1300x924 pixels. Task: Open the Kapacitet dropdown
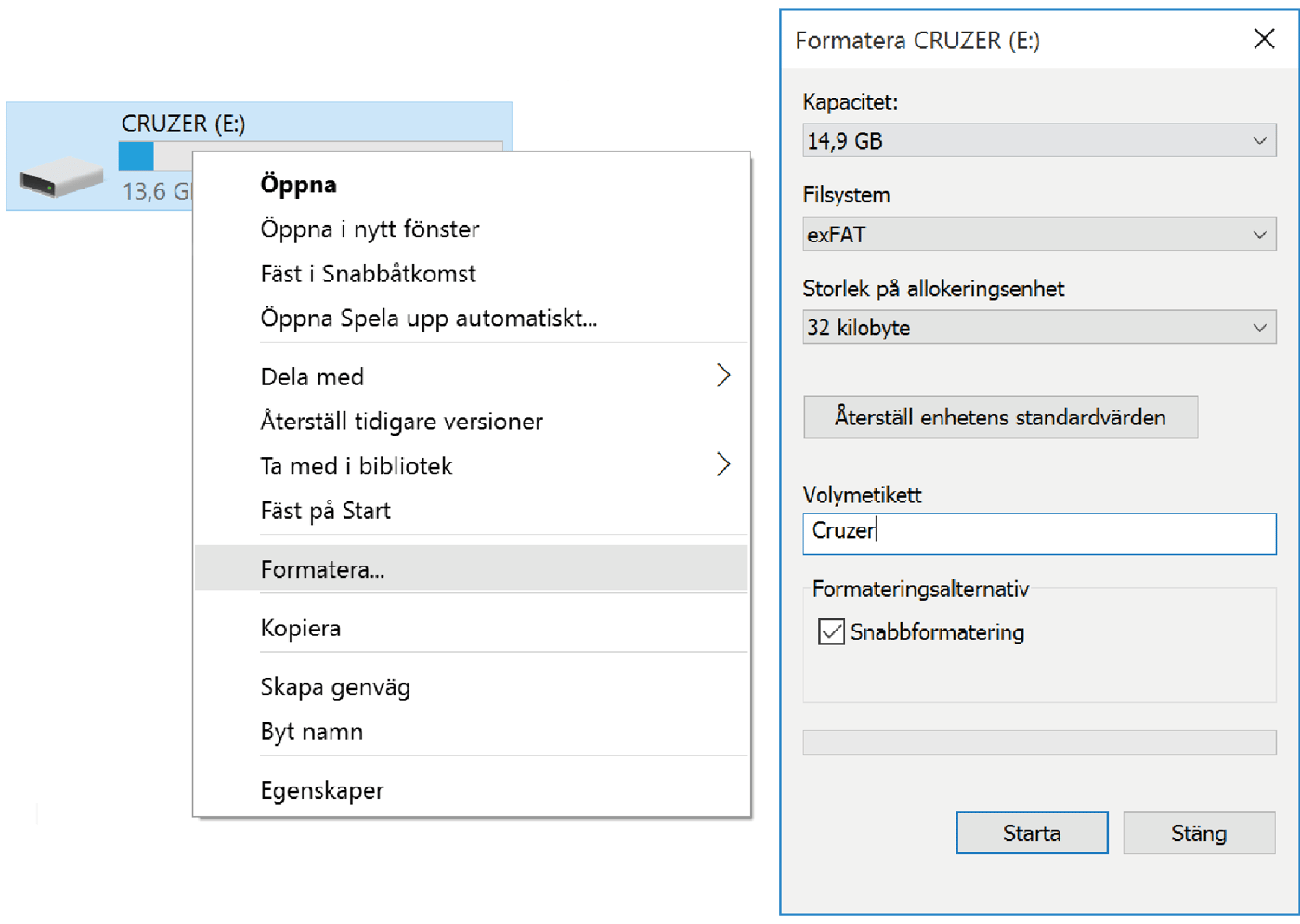coord(1038,141)
